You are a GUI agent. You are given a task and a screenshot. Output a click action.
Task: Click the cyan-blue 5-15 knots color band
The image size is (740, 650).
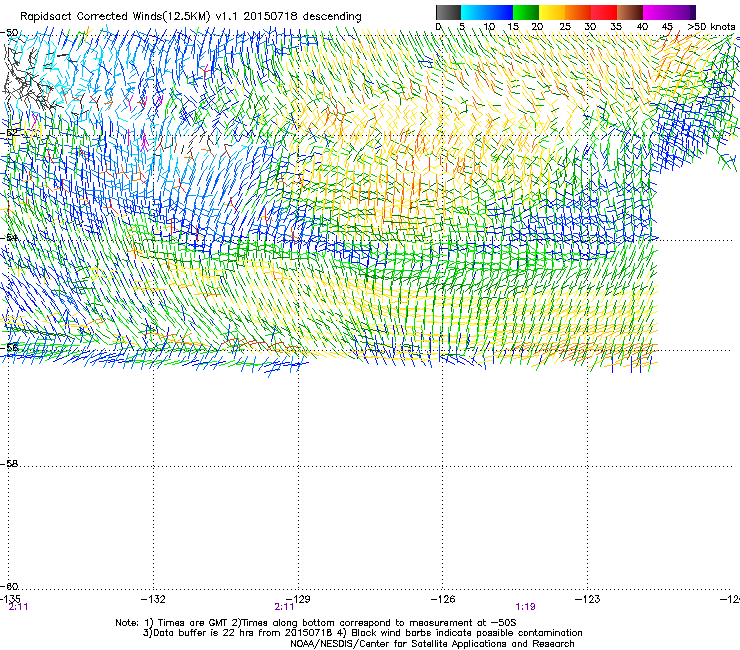[487, 12]
